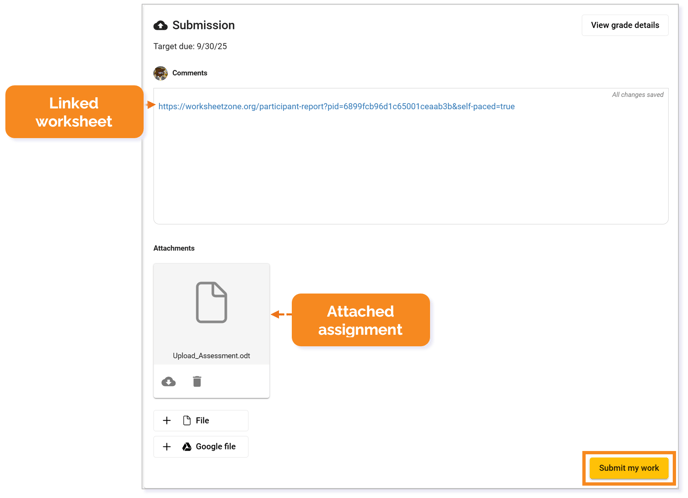Viewport: 688px width, 498px height.
Task: Submit my work with the yellow button
Action: pyautogui.click(x=629, y=468)
